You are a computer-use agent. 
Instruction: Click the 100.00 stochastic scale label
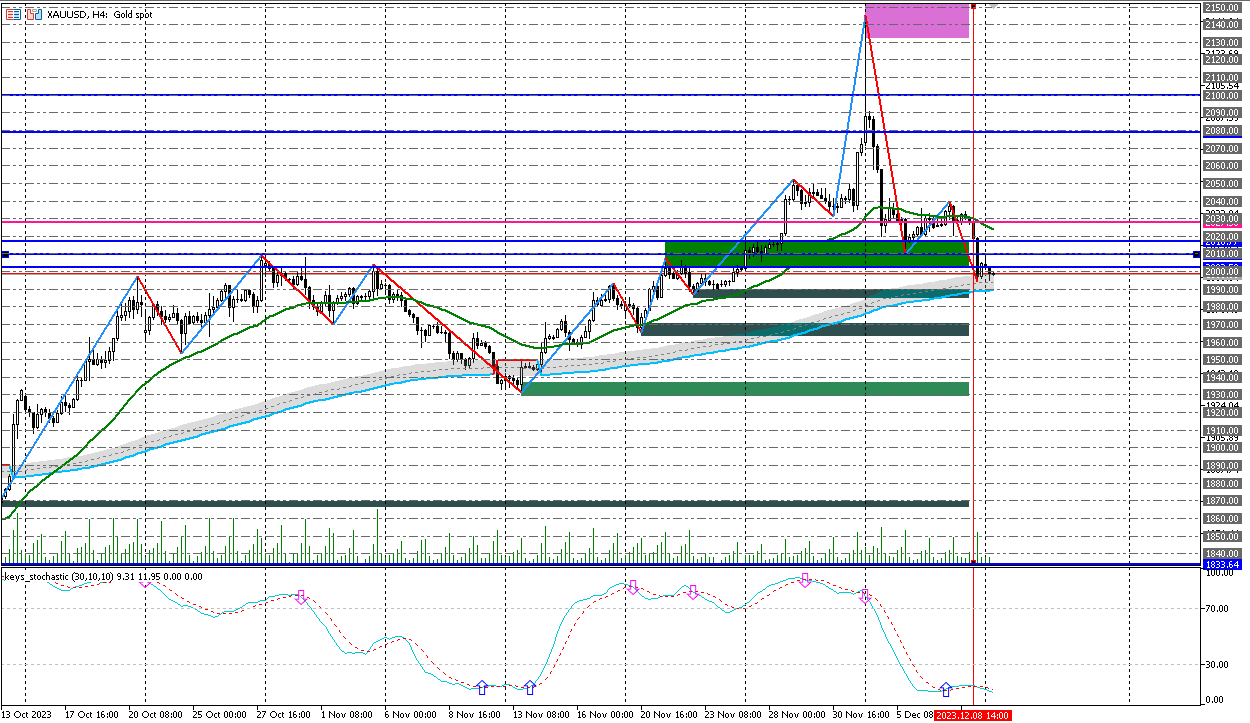(1220, 575)
